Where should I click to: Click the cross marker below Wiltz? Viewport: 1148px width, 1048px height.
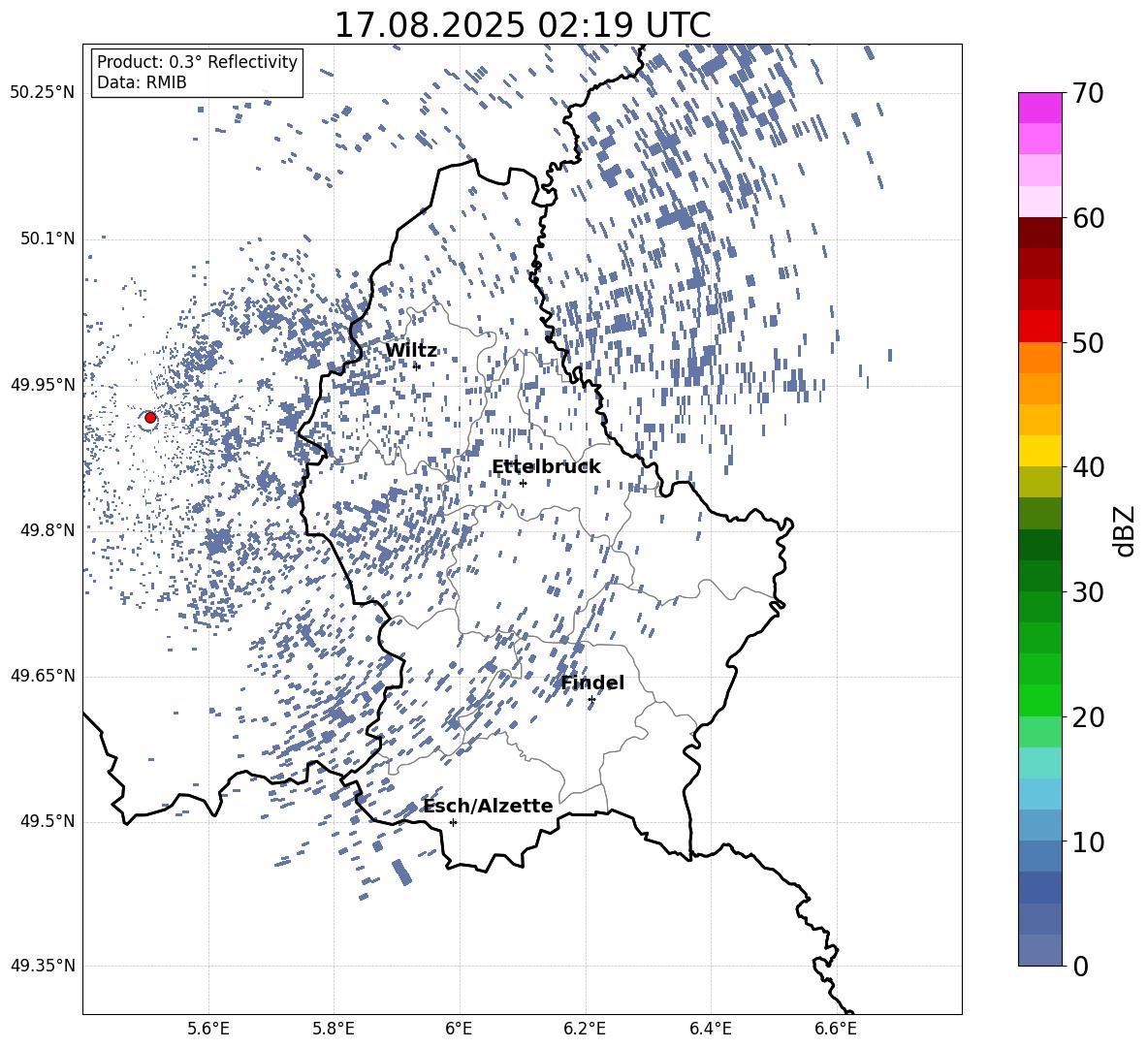pos(417,366)
